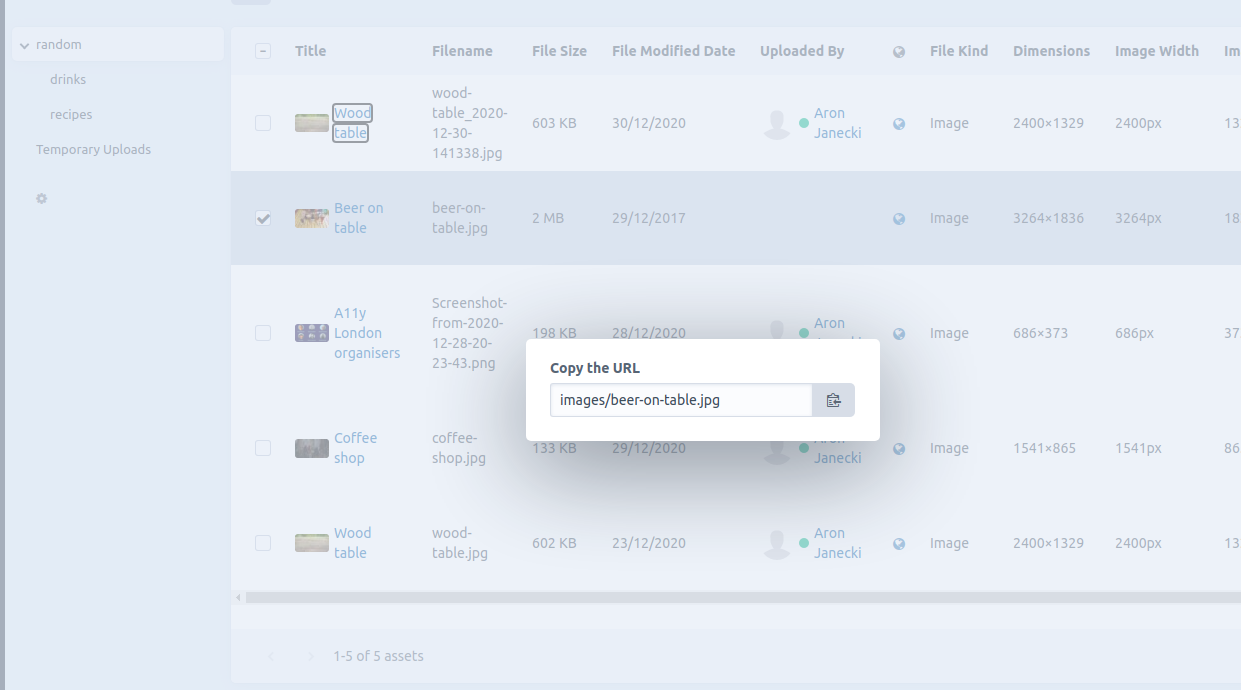Viewport: 1241px width, 690px height.
Task: Click the URL text field showing images/beer-on-table.jpg
Action: [x=680, y=399]
